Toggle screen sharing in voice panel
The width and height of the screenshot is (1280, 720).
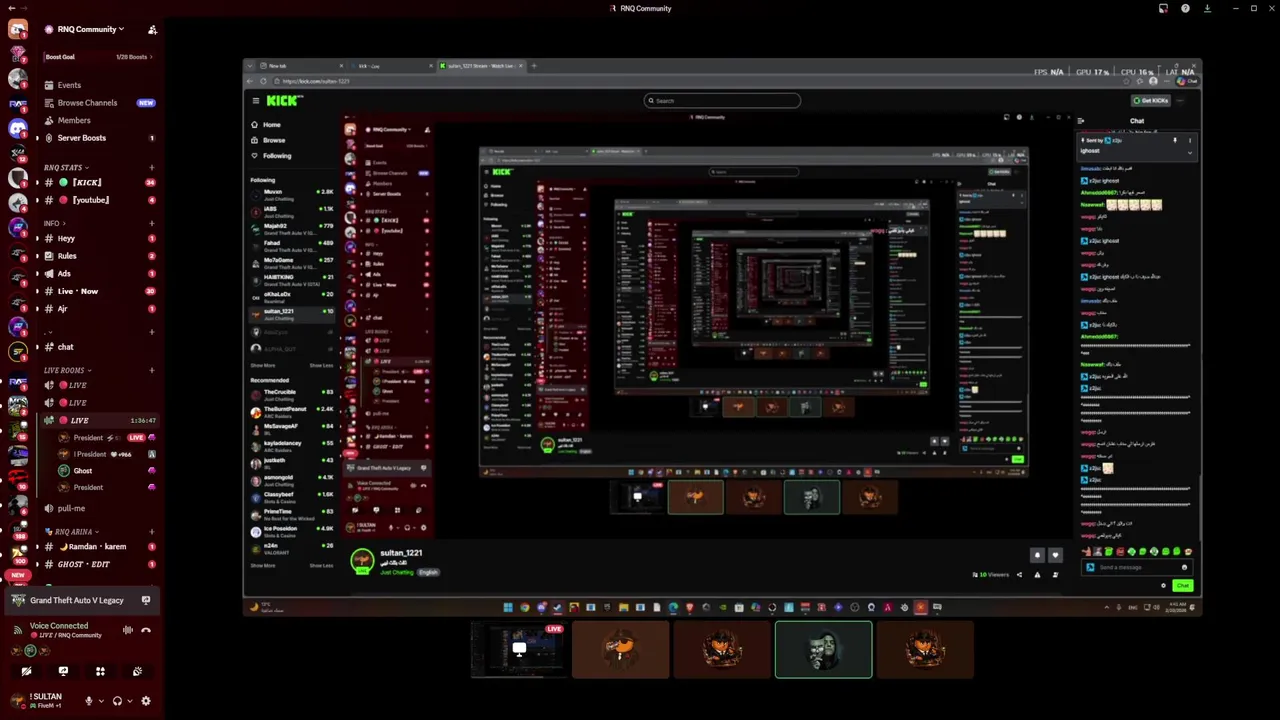[x=63, y=671]
